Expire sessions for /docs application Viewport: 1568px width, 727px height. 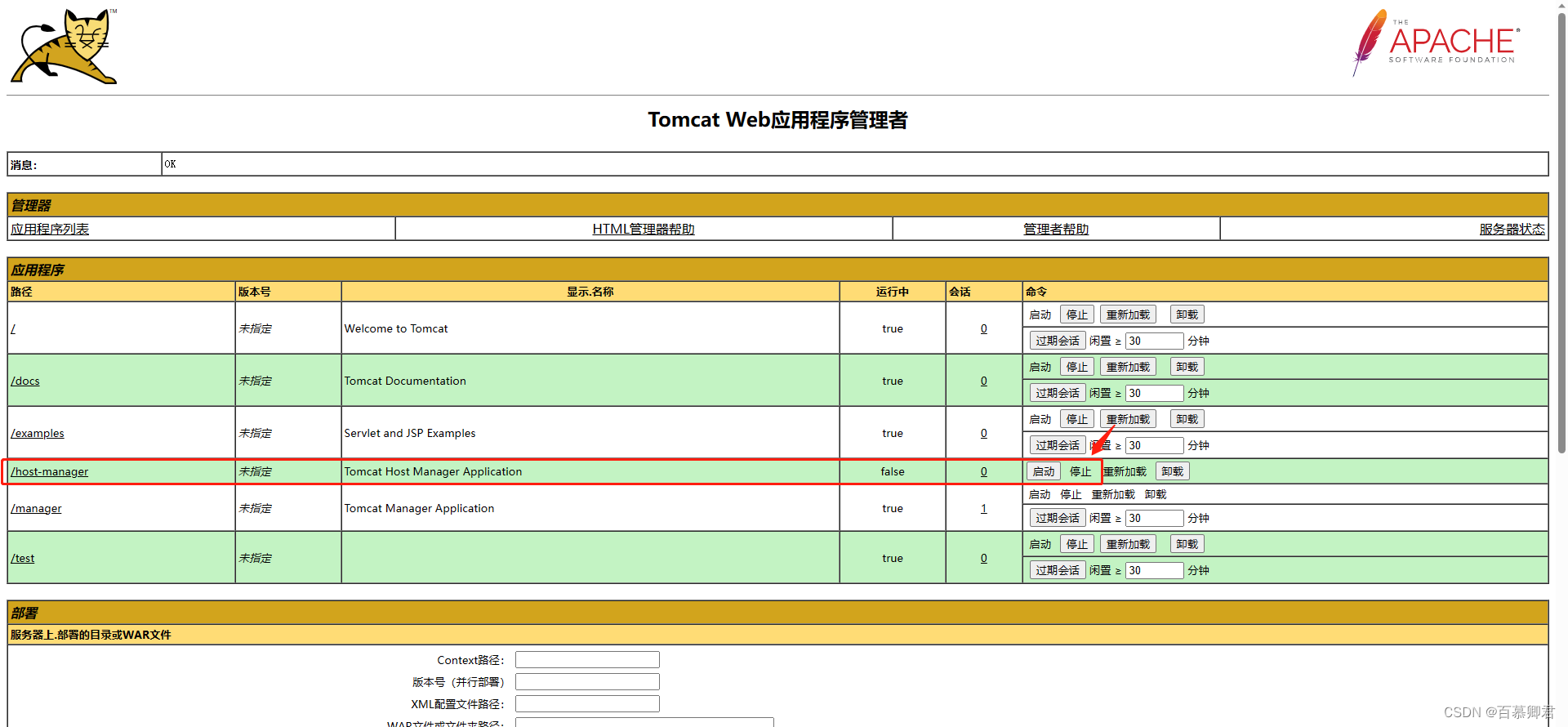pos(1058,393)
